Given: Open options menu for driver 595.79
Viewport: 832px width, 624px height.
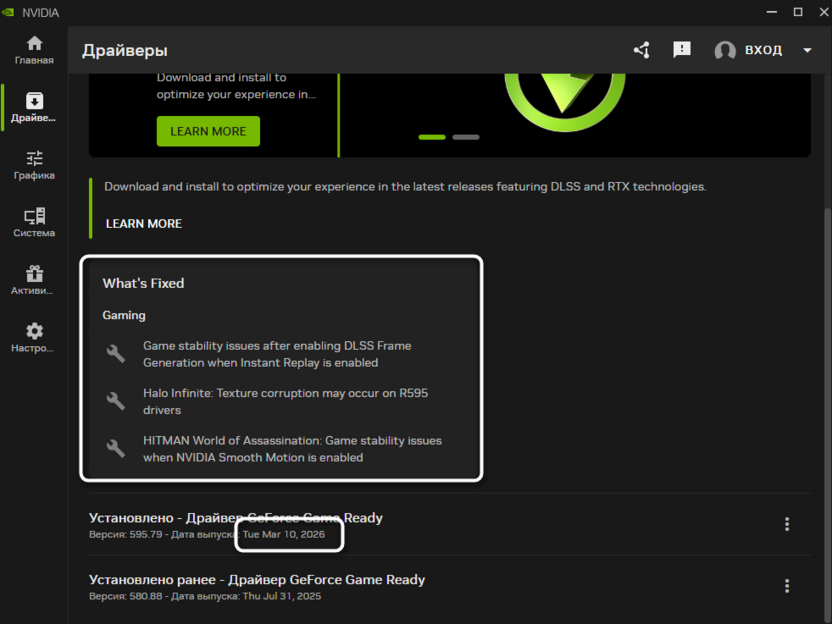Looking at the screenshot, I should coord(787,524).
